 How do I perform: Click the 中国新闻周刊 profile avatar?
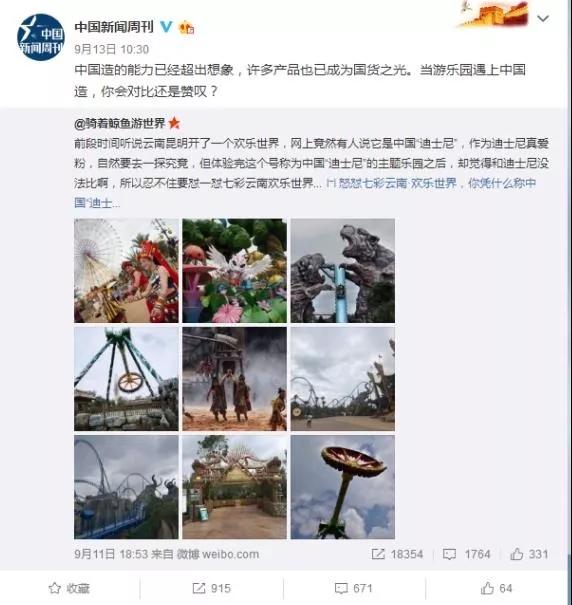(x=41, y=37)
